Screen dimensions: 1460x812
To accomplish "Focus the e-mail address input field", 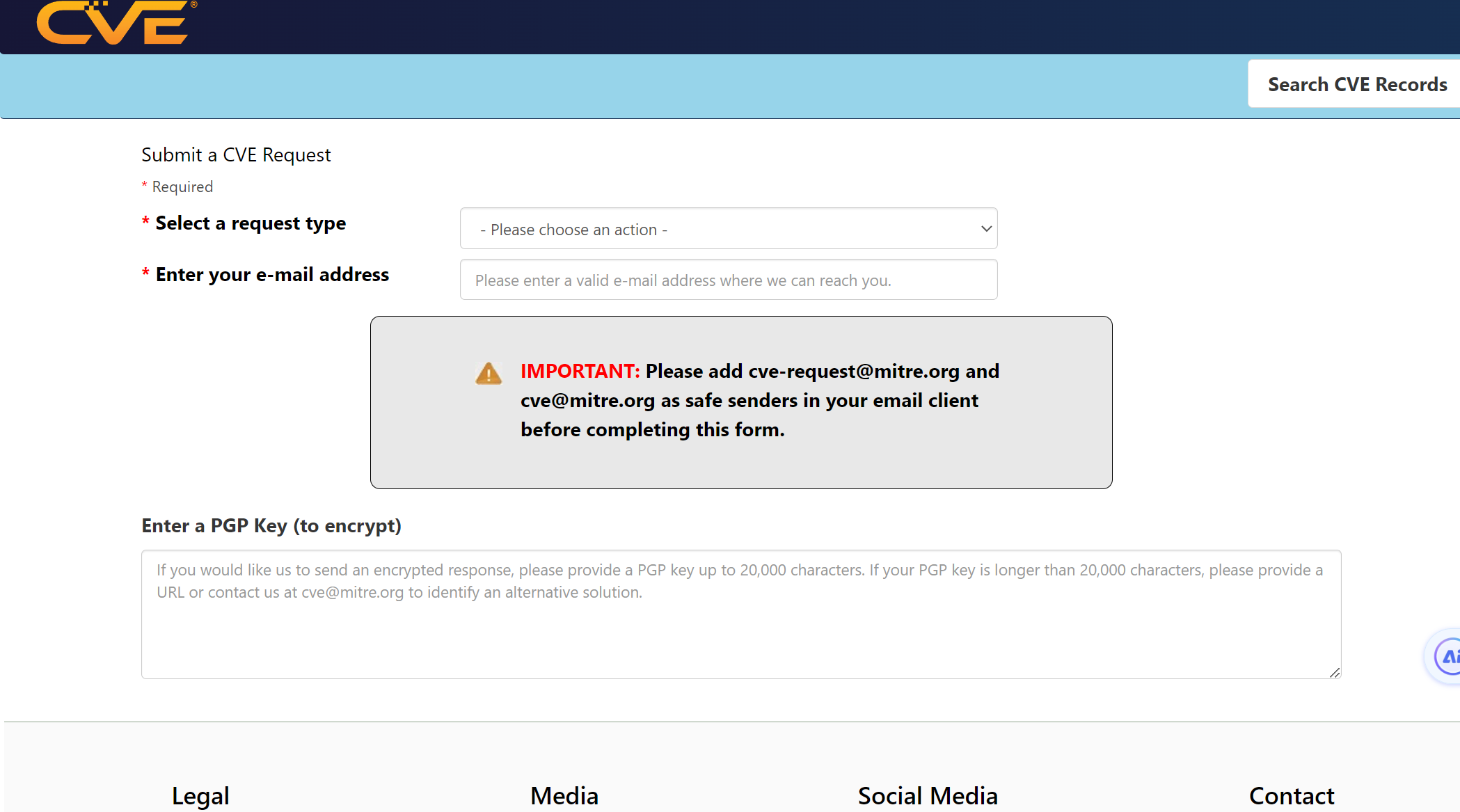I will point(728,280).
